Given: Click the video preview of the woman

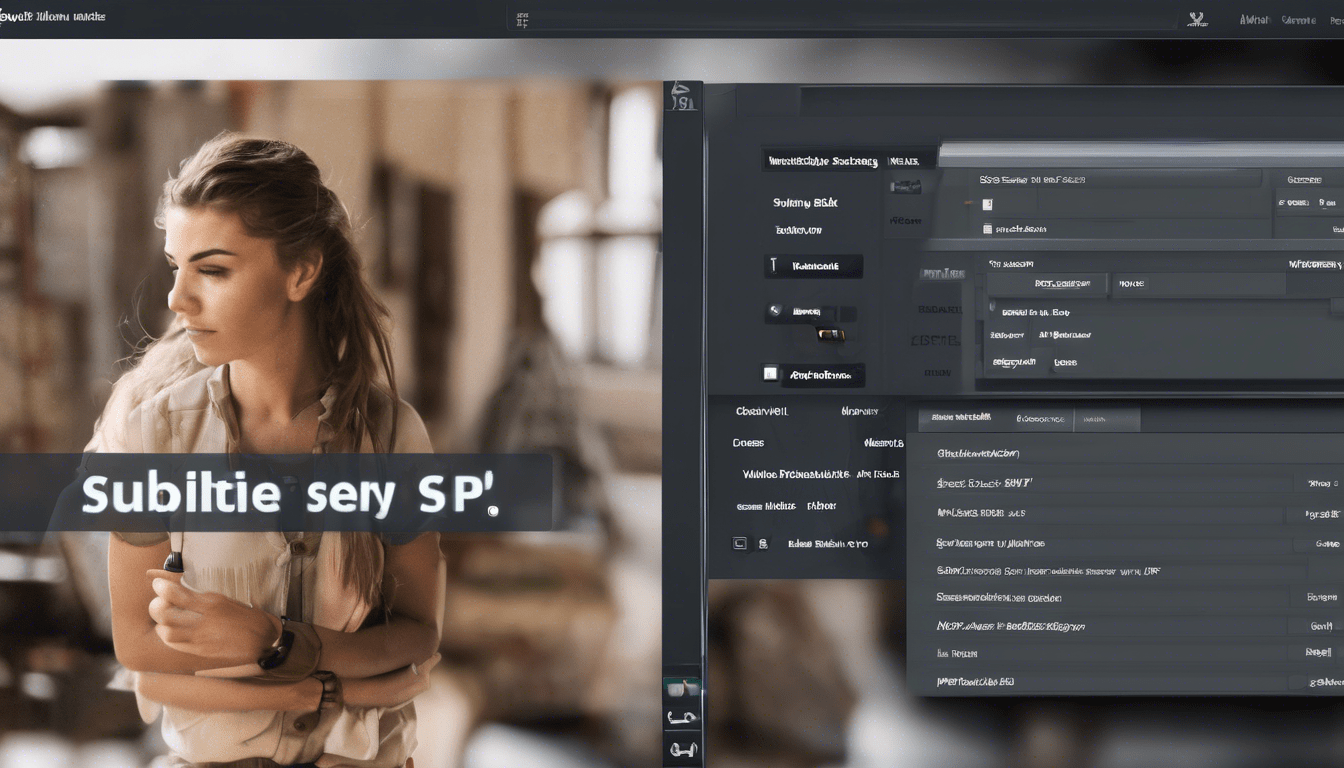Looking at the screenshot, I should pyautogui.click(x=330, y=425).
